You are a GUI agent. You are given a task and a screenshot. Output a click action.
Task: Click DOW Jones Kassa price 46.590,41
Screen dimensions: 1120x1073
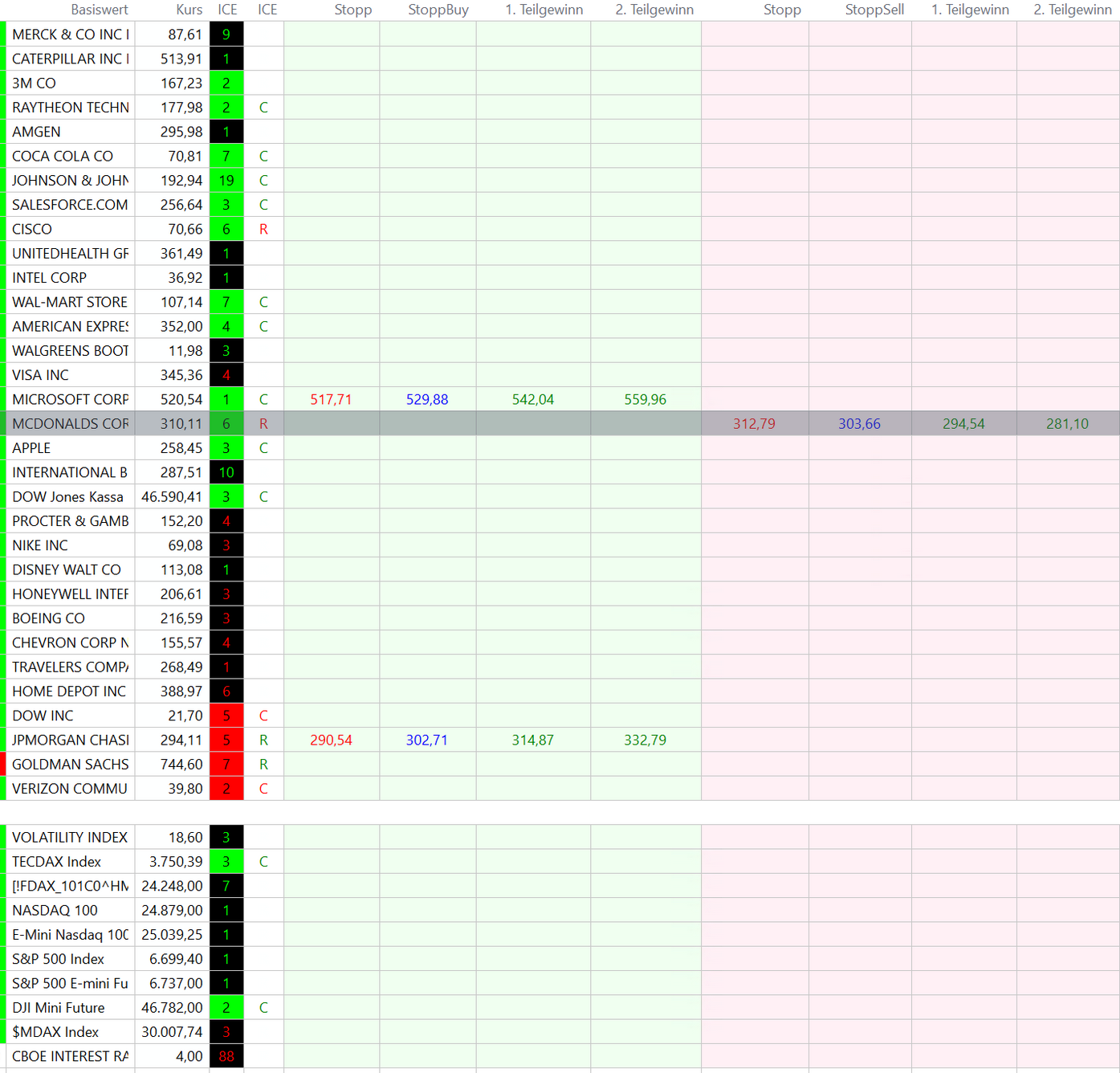coord(172,496)
